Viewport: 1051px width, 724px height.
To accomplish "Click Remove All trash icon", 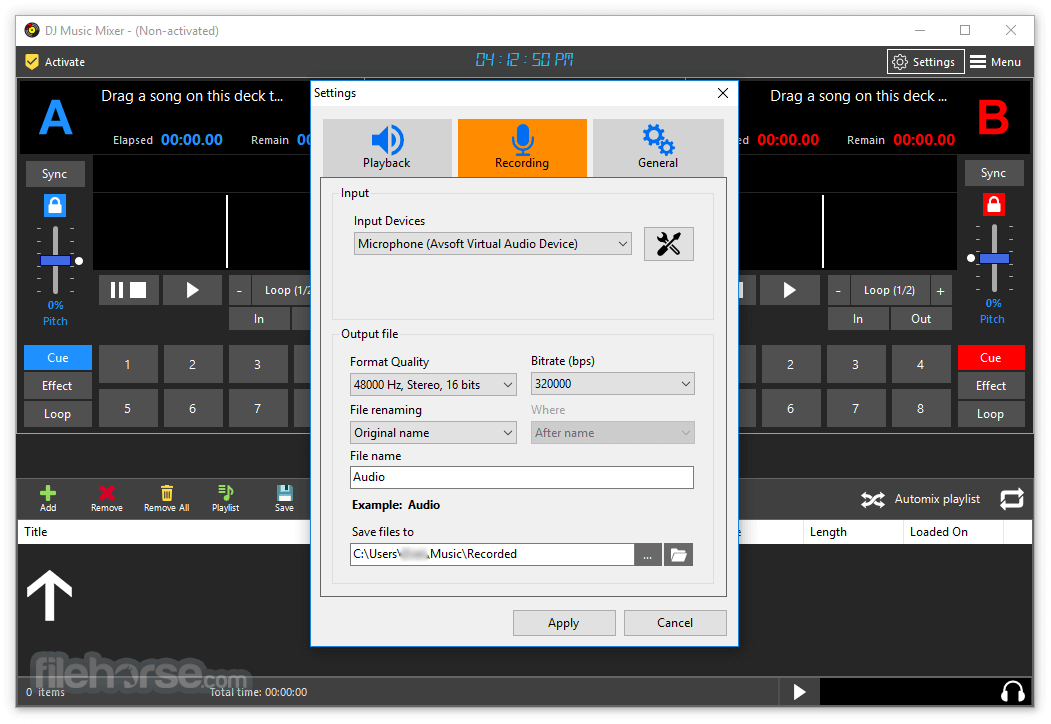I will (166, 498).
